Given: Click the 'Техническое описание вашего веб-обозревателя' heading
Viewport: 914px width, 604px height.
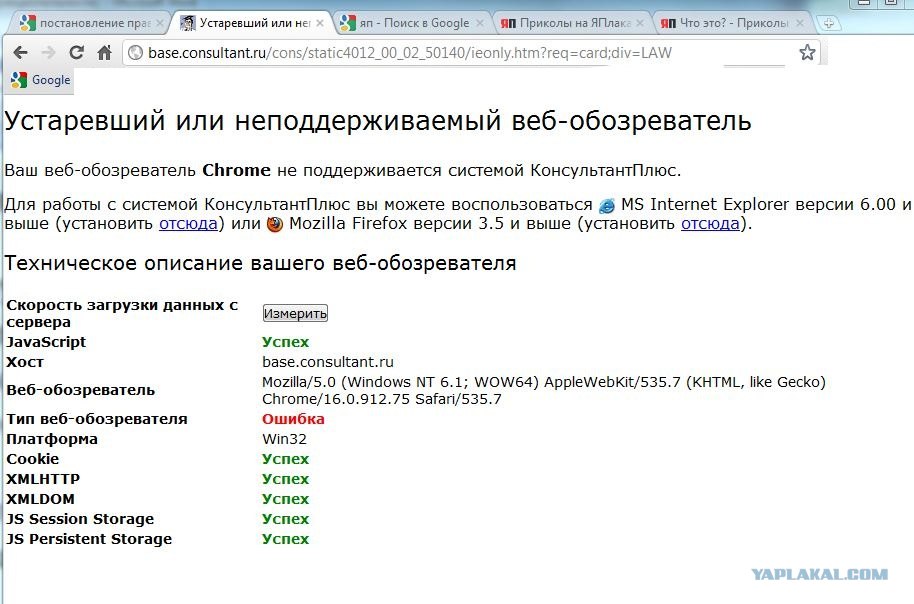Looking at the screenshot, I should [261, 264].
